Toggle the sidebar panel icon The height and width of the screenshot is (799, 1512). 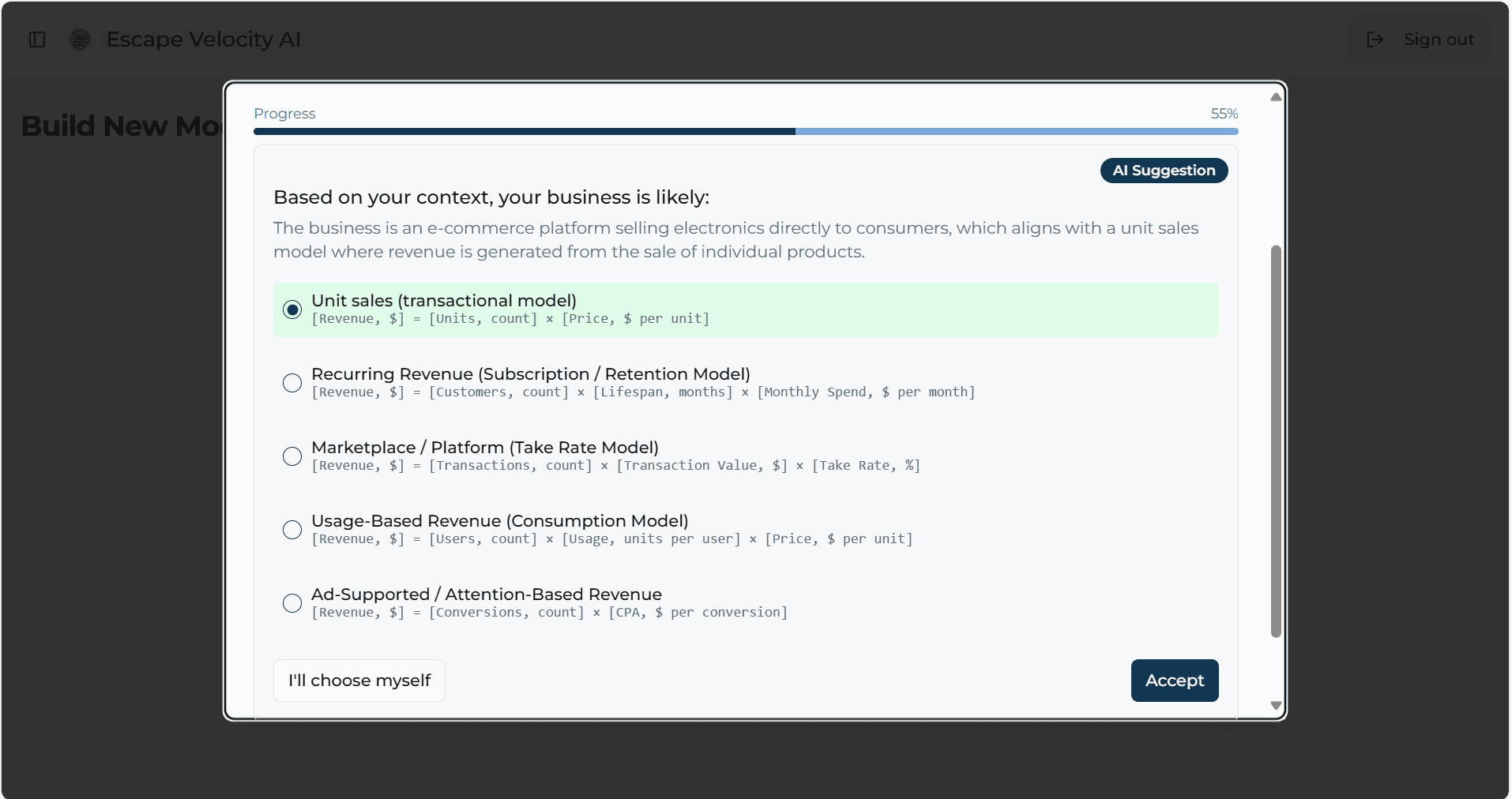tap(37, 39)
